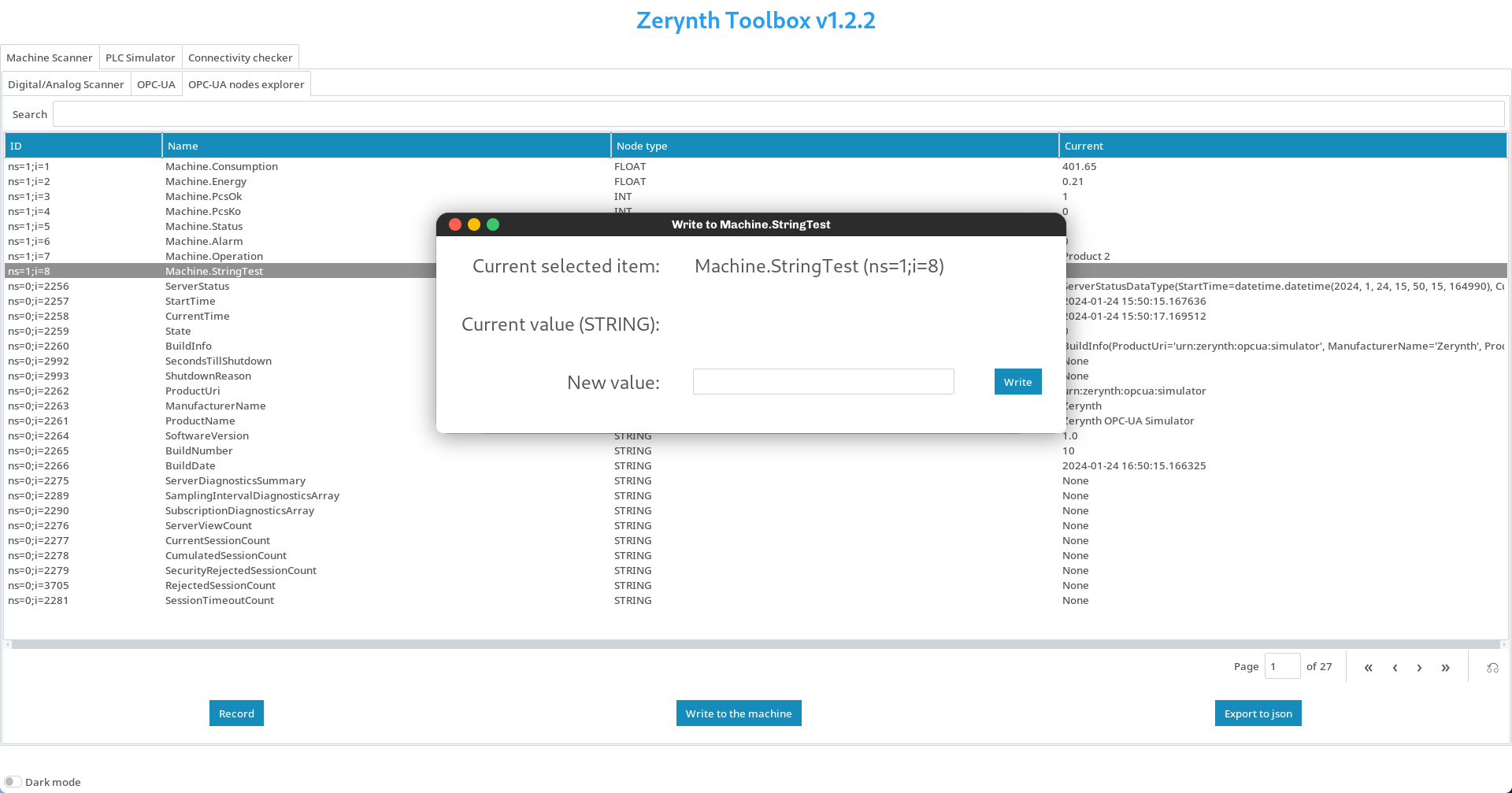Screen dimensions: 1512x793
Task: Click the Zerynth OPC-UA Simulator value cell
Action: (x=1129, y=421)
